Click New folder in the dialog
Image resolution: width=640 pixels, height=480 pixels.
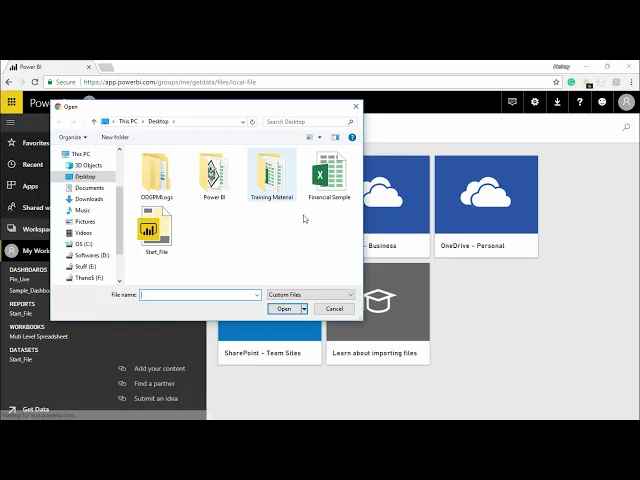(x=115, y=137)
